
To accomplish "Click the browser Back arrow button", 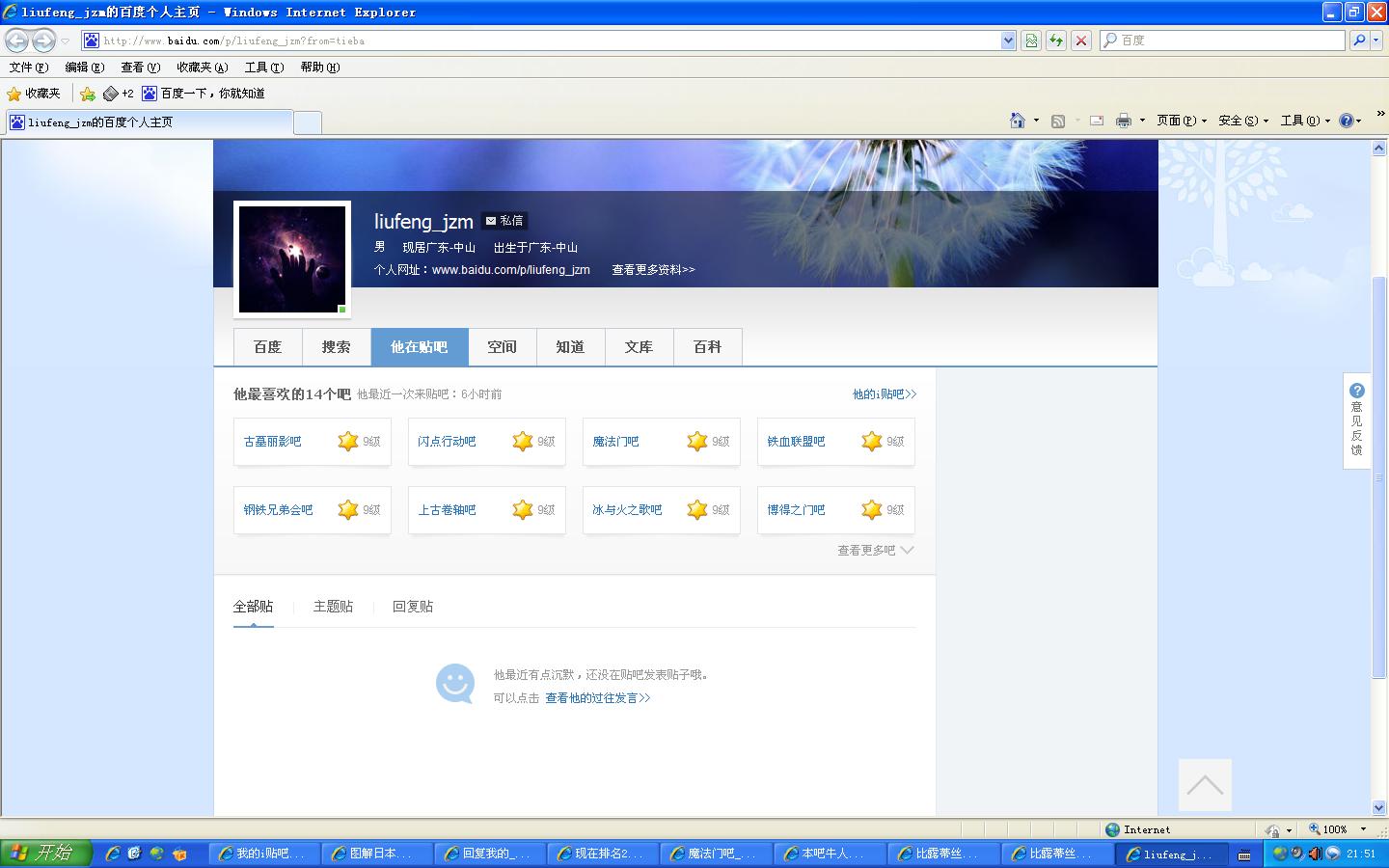I will coord(17,41).
